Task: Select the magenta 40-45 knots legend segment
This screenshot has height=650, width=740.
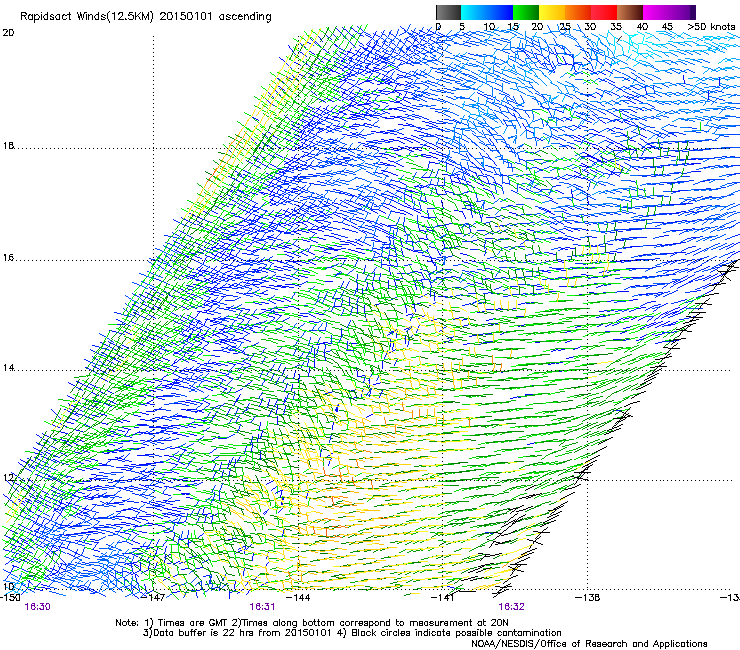Action: pos(656,12)
